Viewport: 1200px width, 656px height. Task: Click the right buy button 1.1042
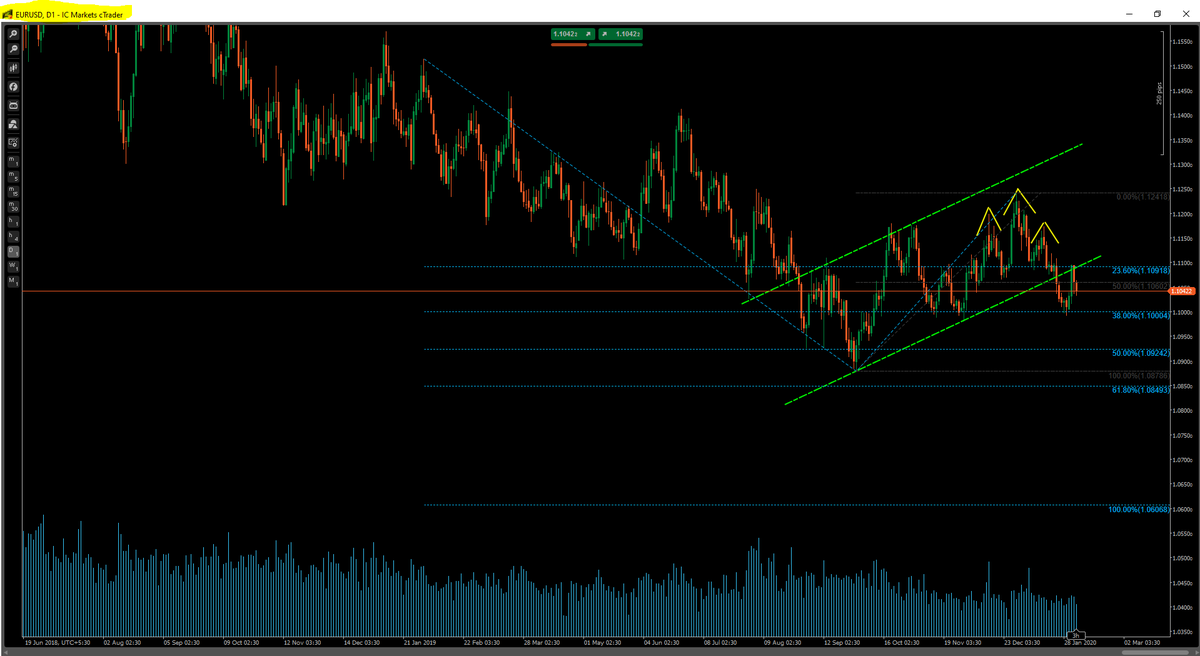click(620, 34)
